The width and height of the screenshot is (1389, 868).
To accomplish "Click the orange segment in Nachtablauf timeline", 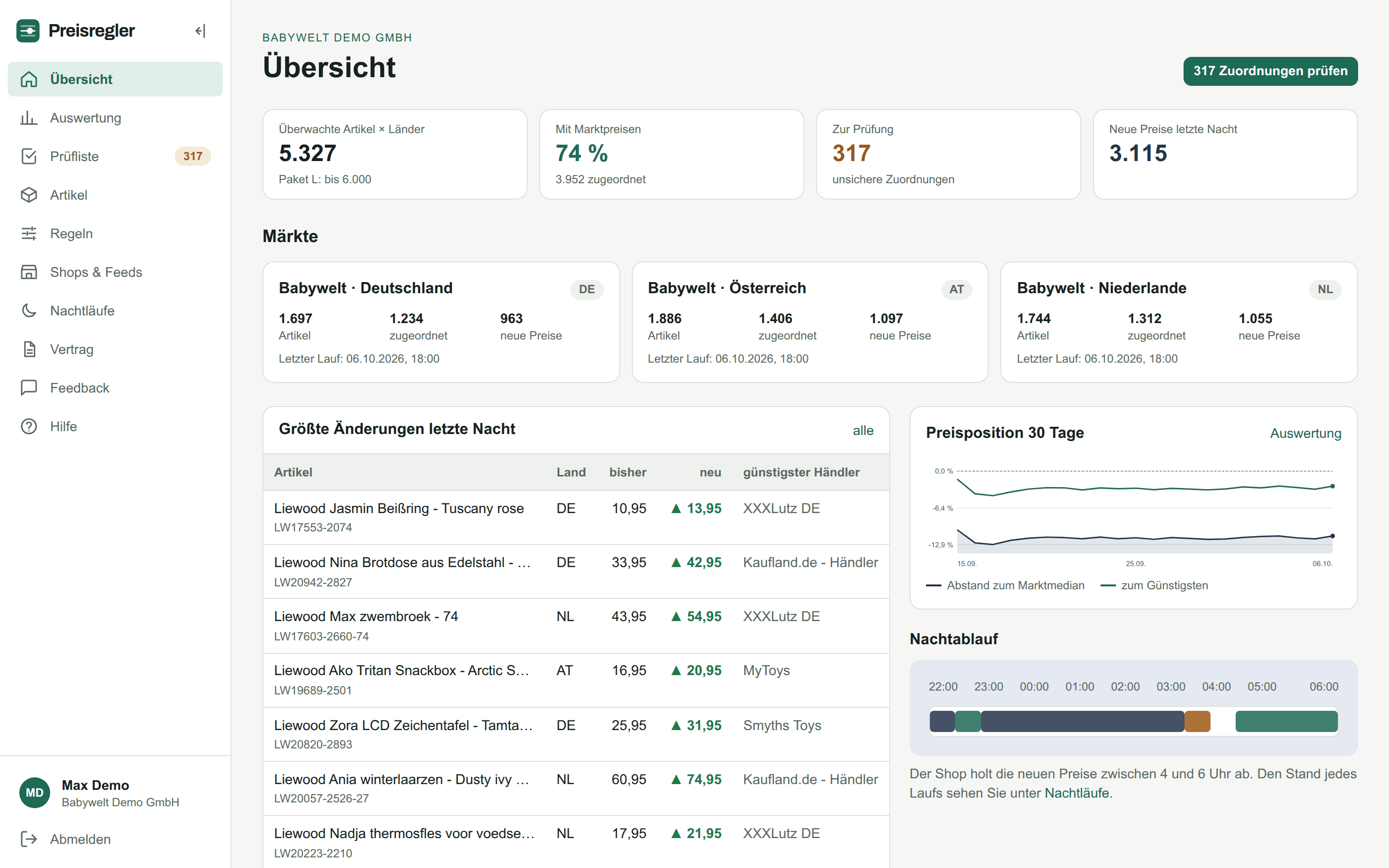I will pos(1198,721).
